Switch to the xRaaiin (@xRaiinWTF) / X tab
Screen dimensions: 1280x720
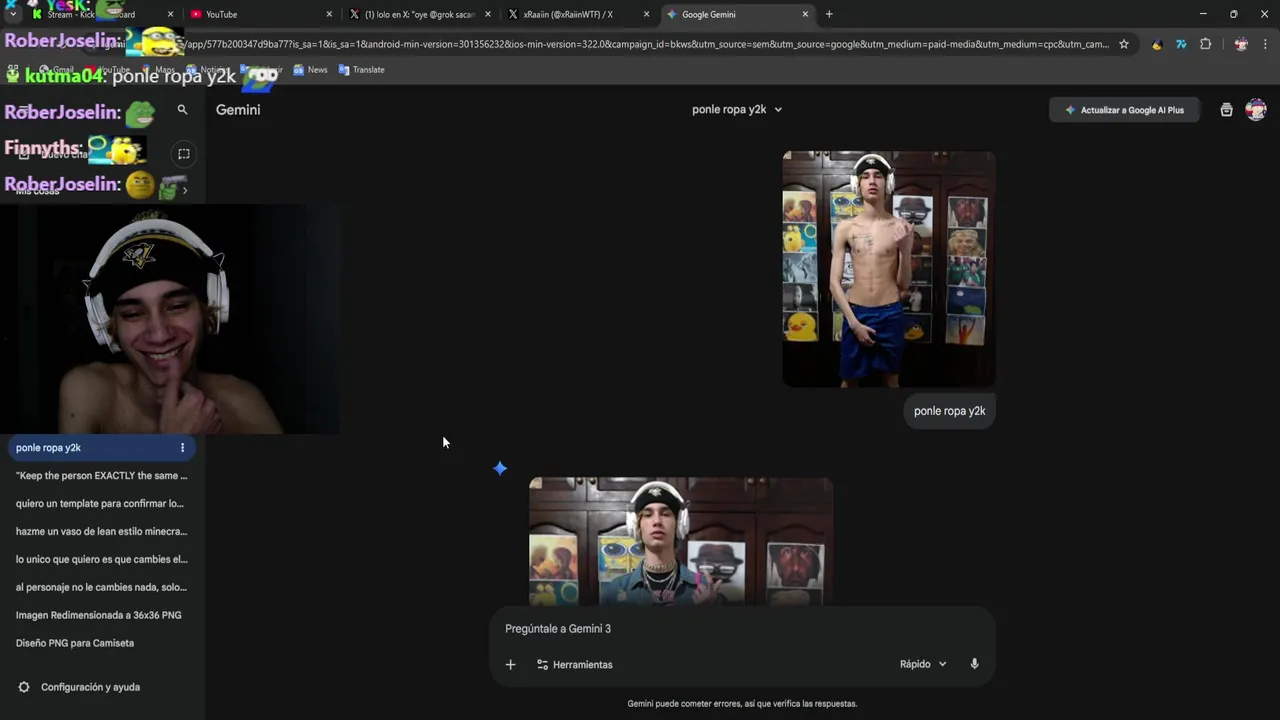pyautogui.click(x=577, y=14)
